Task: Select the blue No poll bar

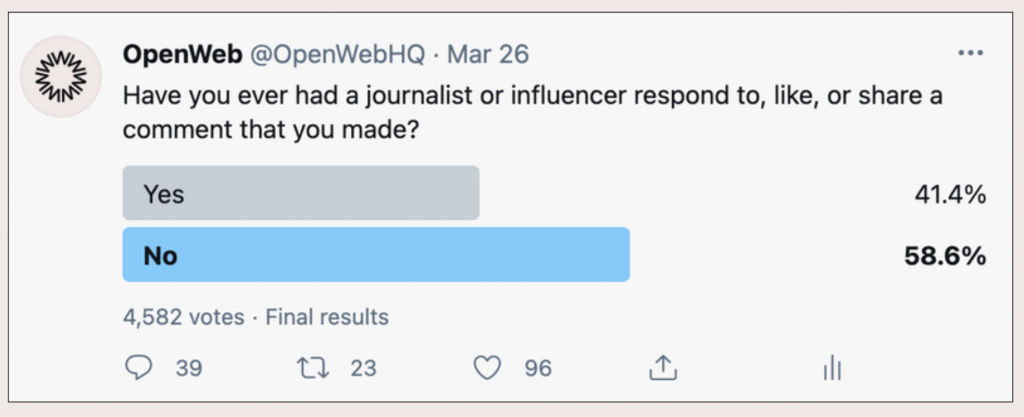Action: pyautogui.click(x=375, y=255)
